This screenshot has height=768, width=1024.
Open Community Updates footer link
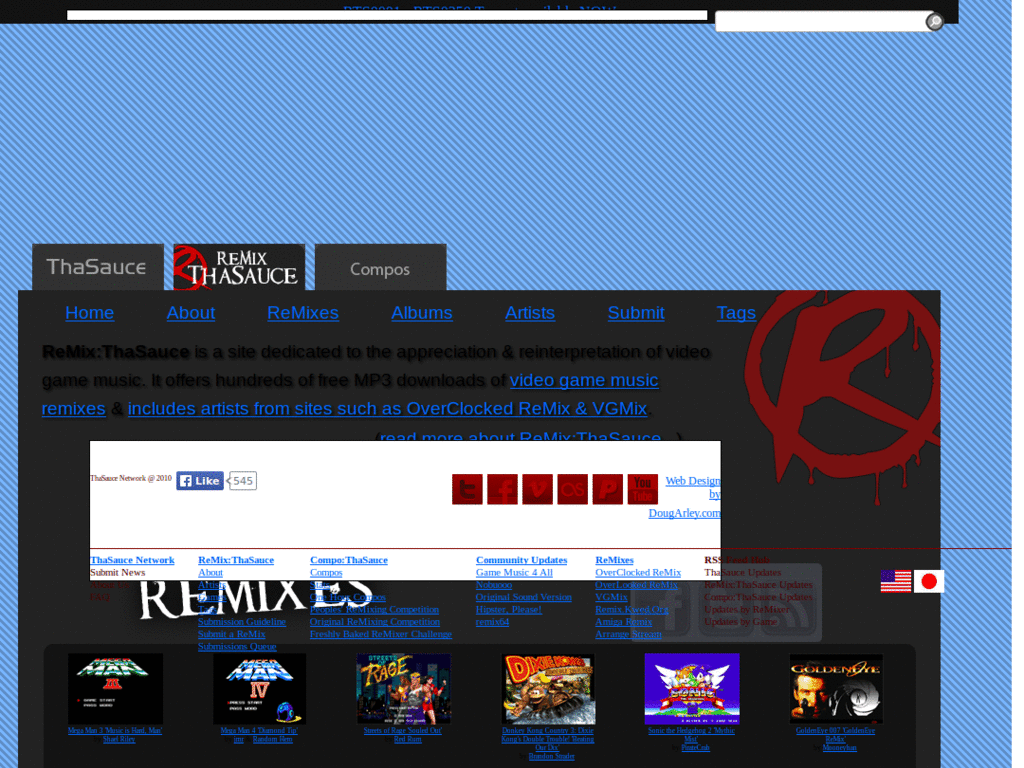[x=521, y=560]
